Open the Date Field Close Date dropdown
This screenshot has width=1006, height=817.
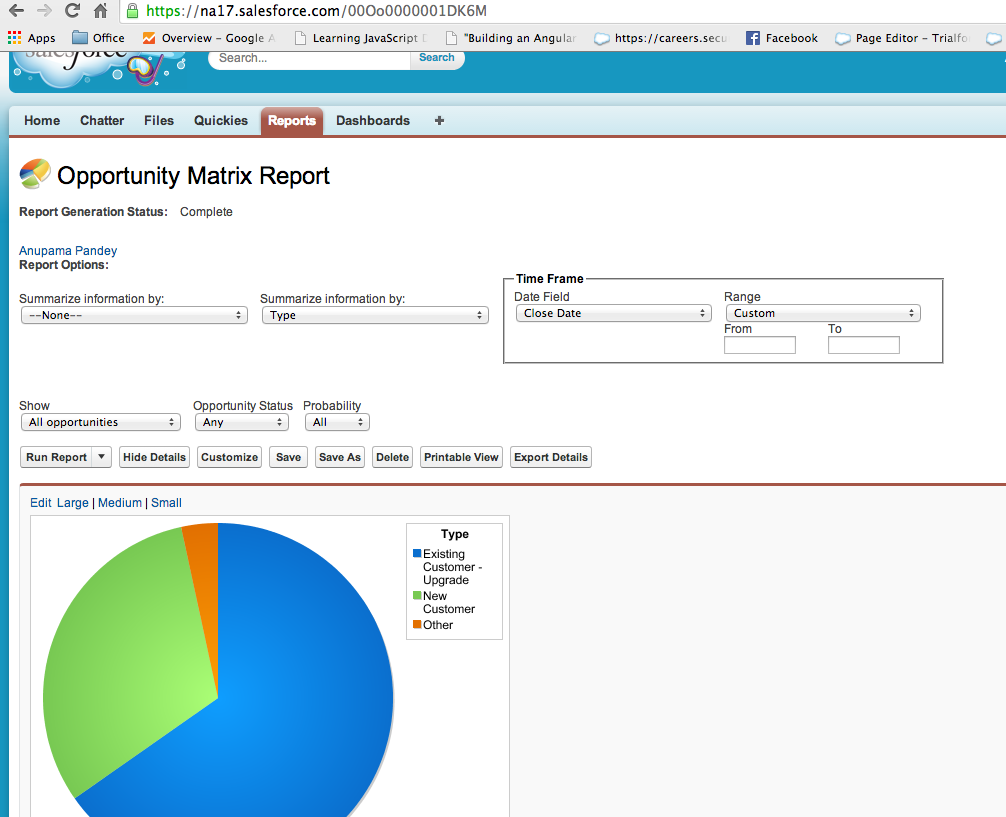click(613, 313)
